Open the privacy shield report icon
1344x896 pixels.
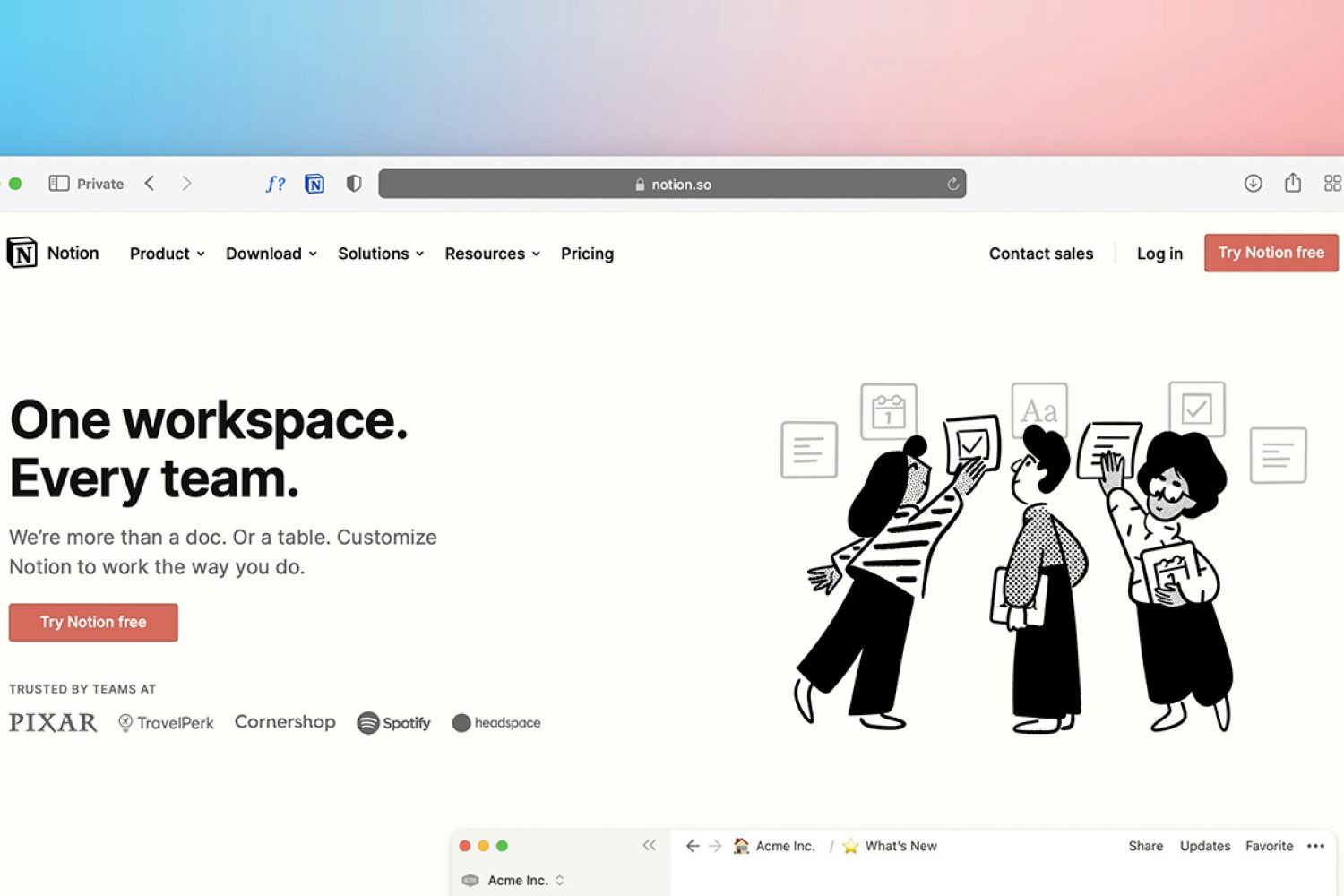point(354,184)
